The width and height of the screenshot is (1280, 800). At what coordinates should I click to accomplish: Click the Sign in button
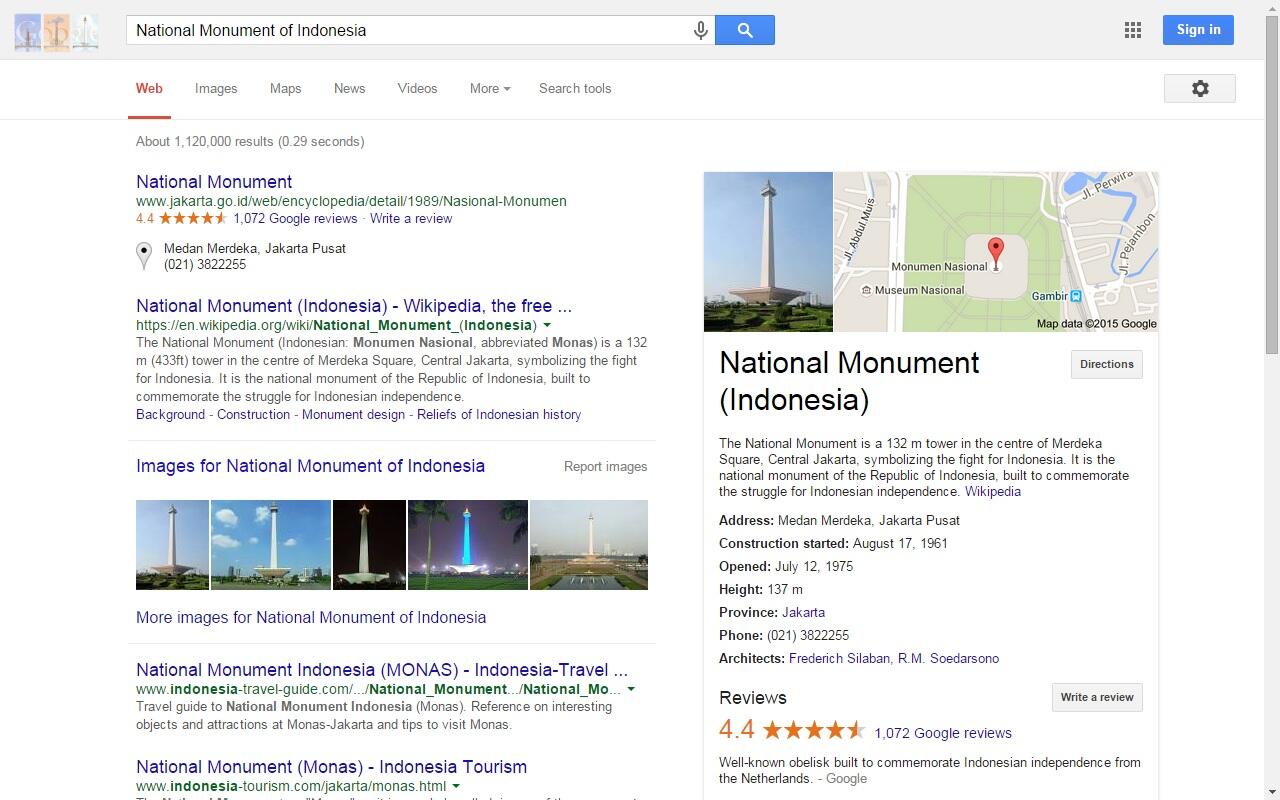1198,30
